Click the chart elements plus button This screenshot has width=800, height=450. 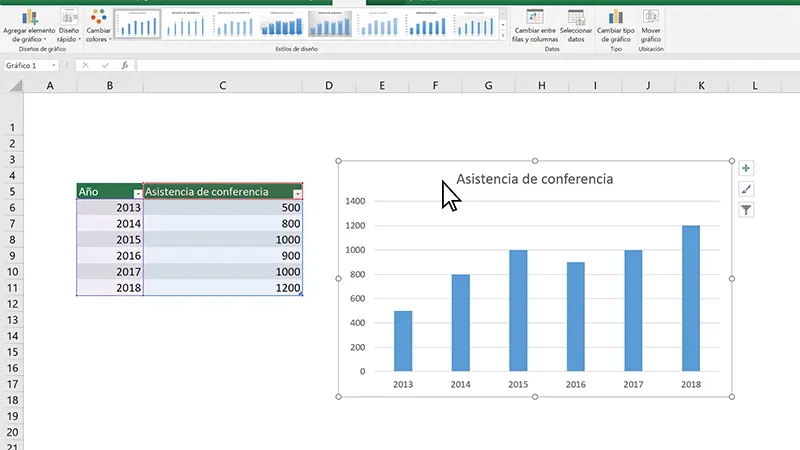pyautogui.click(x=746, y=168)
